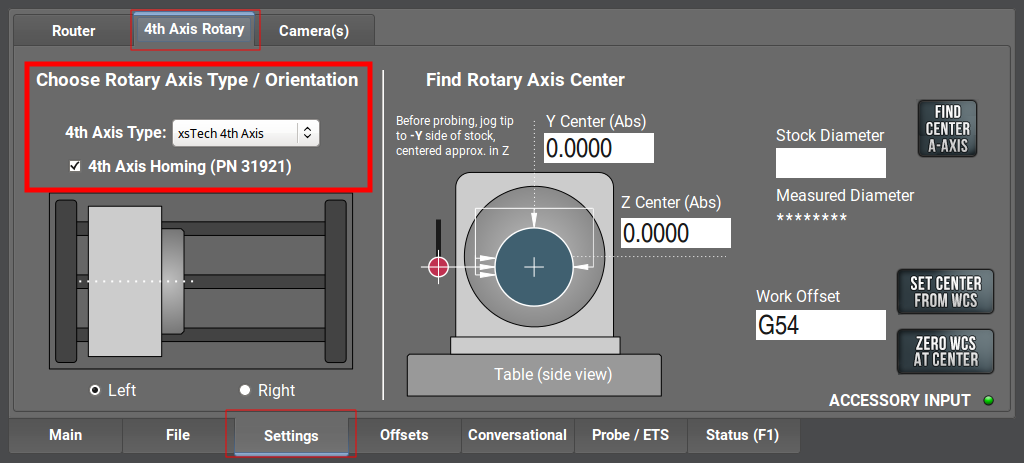Click the stock center crosshair in diagram

tap(535, 267)
